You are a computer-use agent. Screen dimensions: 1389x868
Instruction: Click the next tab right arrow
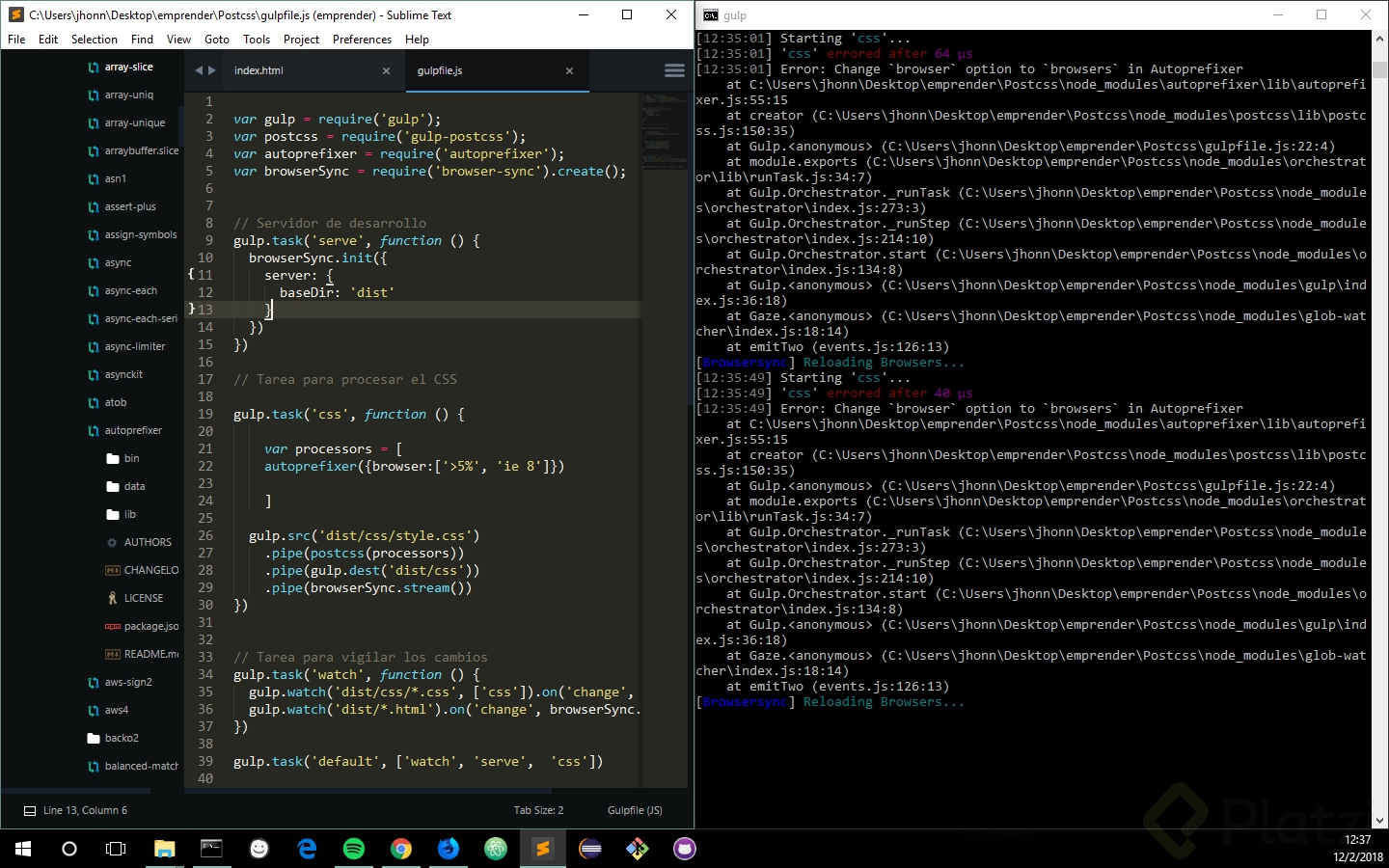coord(212,70)
